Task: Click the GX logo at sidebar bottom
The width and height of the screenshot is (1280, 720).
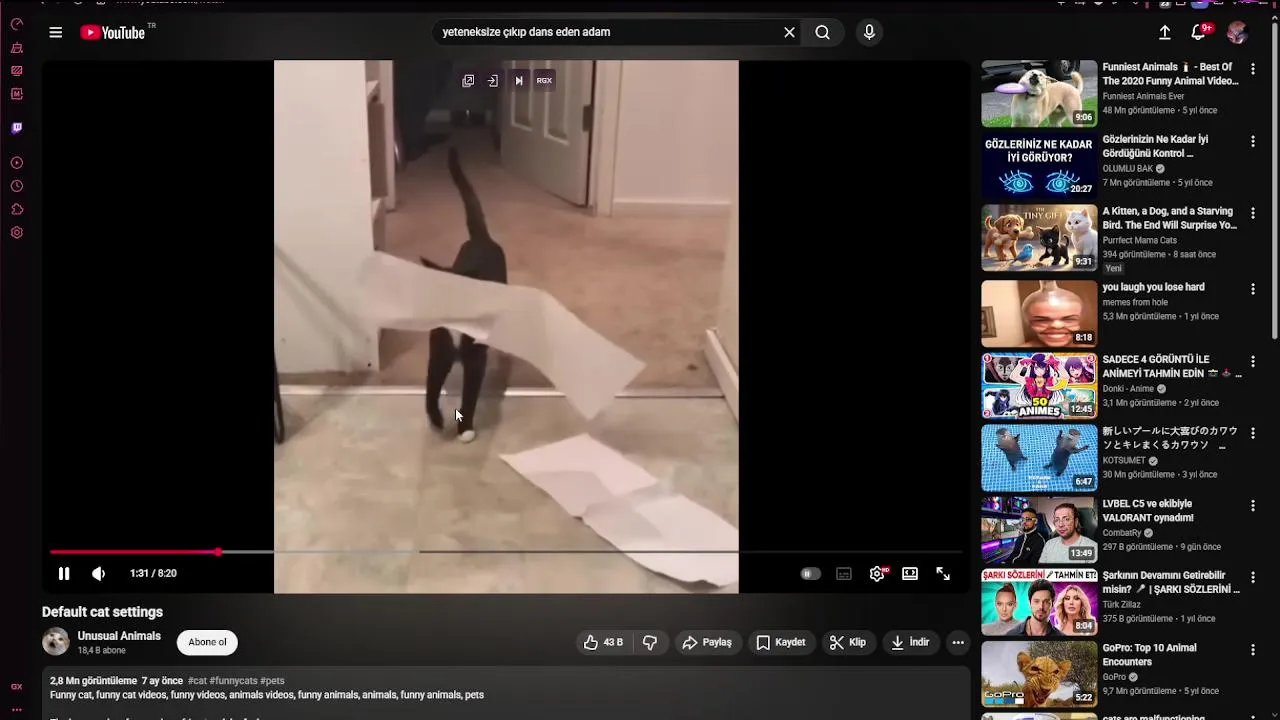Action: pos(17,687)
